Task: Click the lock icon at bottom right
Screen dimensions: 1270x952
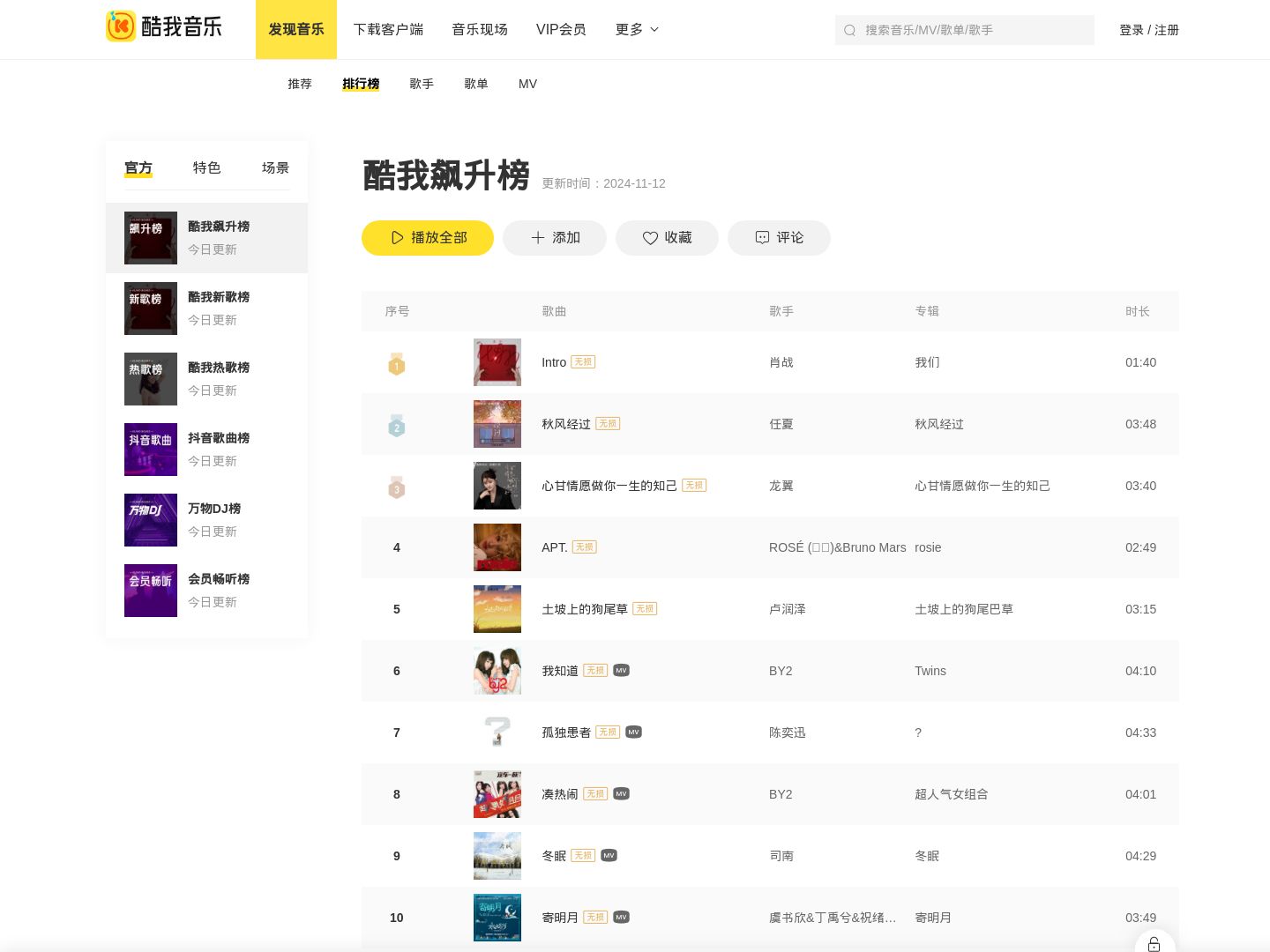Action: [1154, 944]
